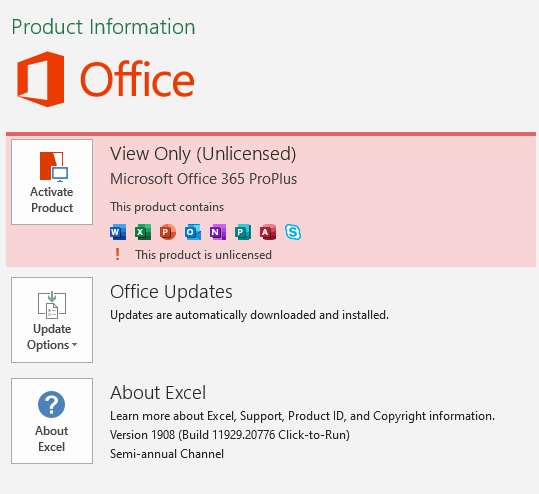The height and width of the screenshot is (494, 539).
Task: Click the 'This product is unlicensed' message
Action: click(x=204, y=255)
